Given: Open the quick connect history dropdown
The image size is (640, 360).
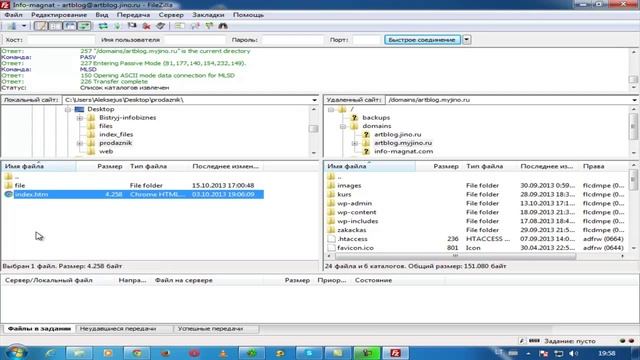Looking at the screenshot, I should click(467, 40).
